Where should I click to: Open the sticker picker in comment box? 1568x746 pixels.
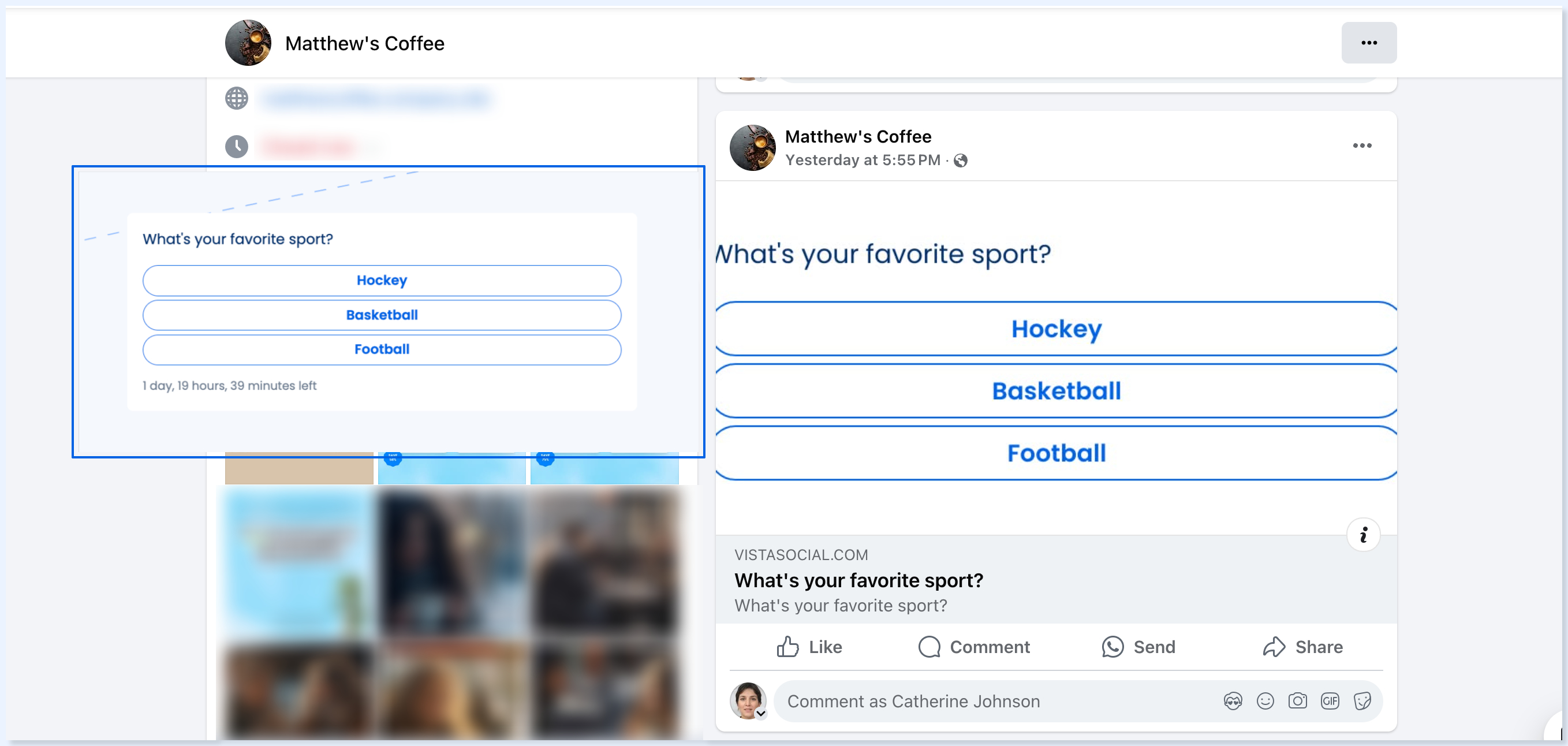click(1362, 701)
